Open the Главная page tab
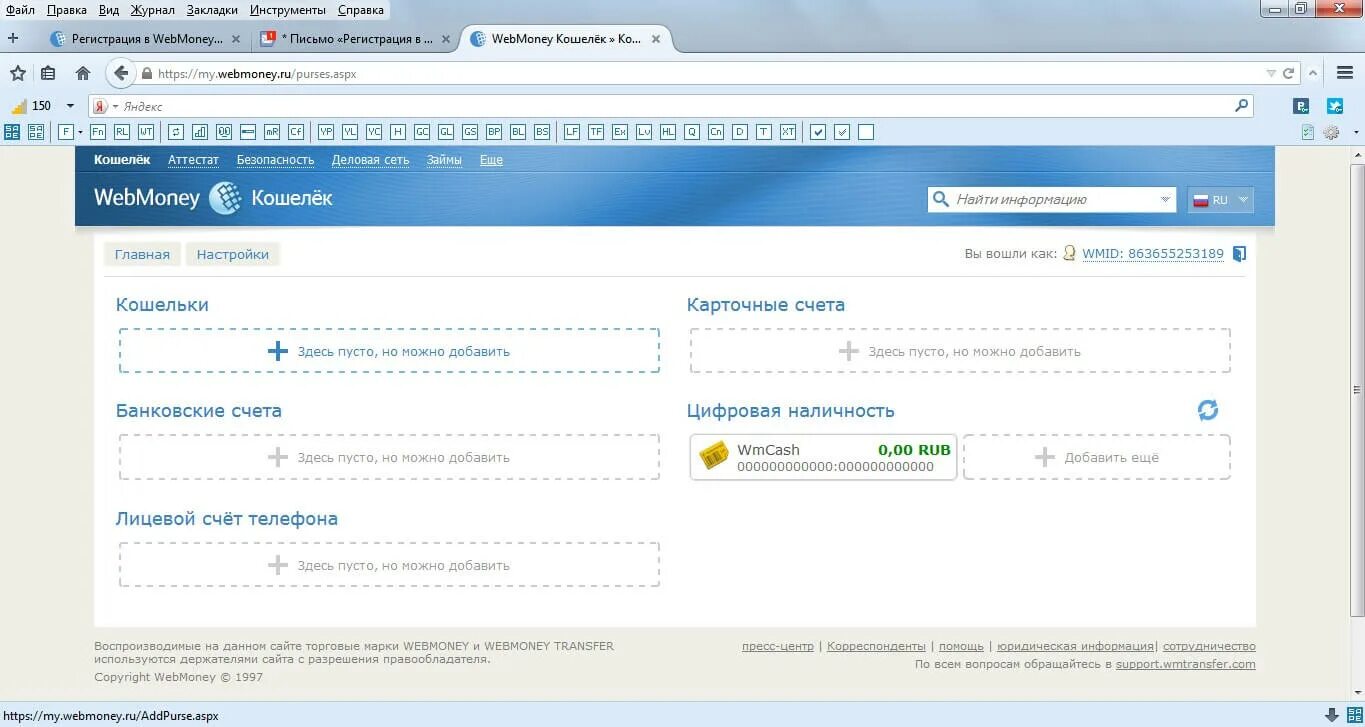 point(142,254)
